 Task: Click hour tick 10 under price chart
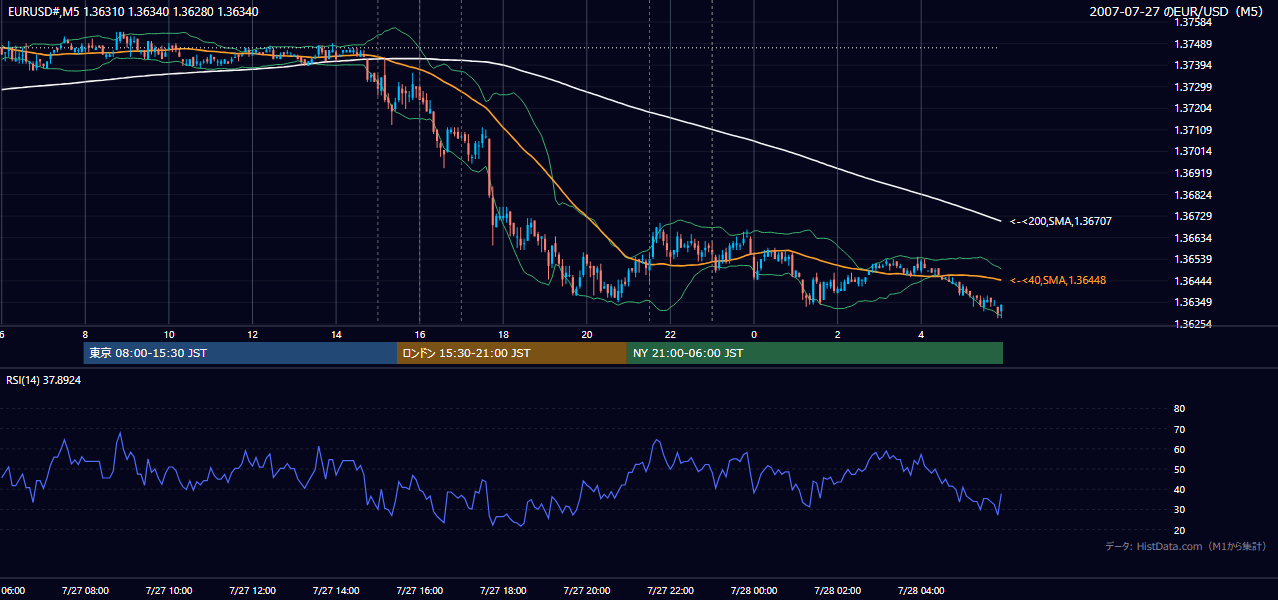pyautogui.click(x=169, y=335)
